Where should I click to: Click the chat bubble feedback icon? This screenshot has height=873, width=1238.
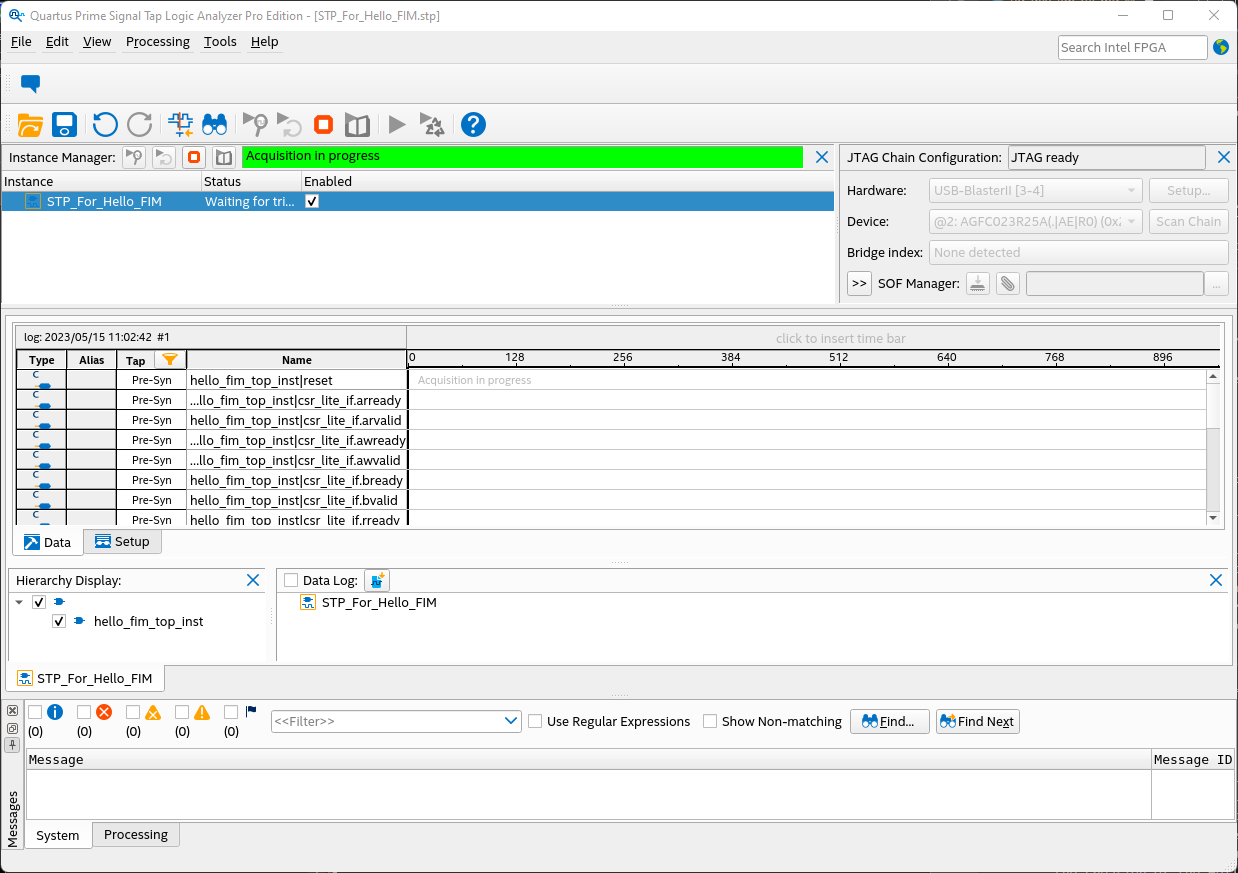tap(30, 84)
